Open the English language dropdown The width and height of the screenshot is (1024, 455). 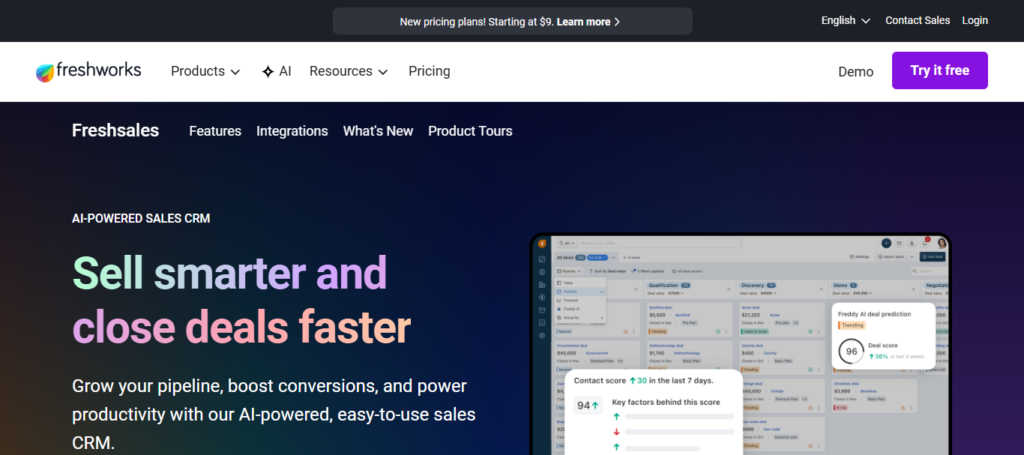click(846, 21)
